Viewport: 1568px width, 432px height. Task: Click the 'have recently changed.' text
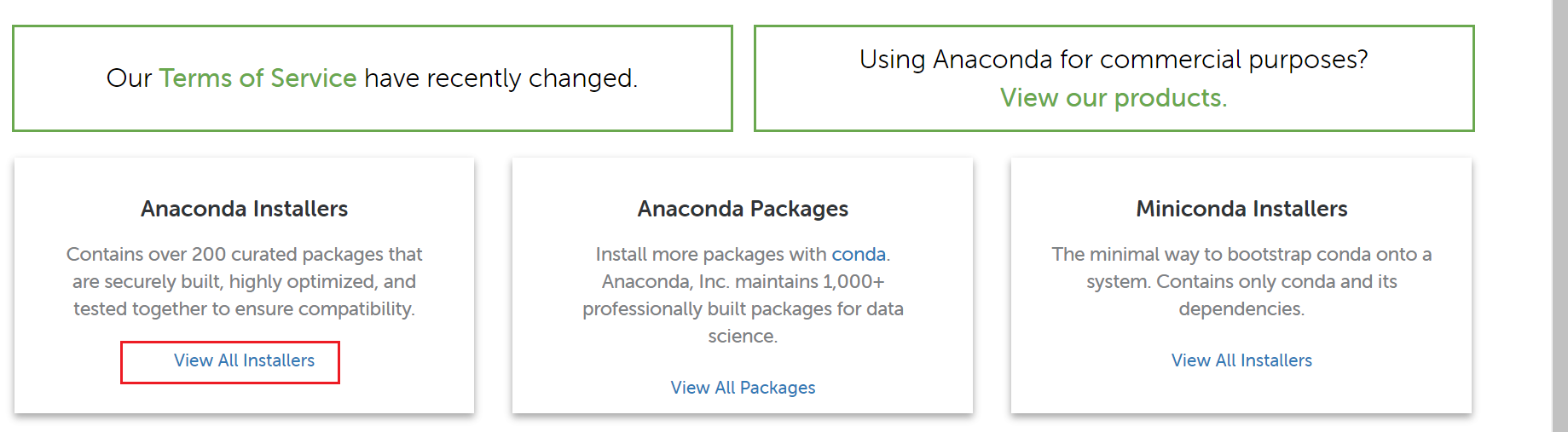click(500, 78)
